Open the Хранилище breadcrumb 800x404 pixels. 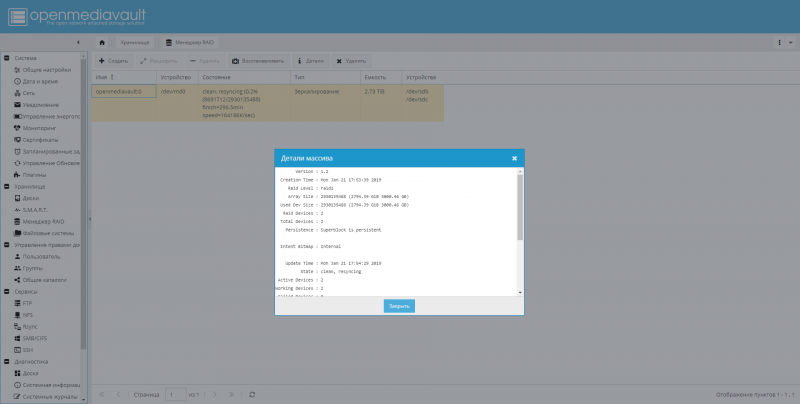click(x=135, y=42)
